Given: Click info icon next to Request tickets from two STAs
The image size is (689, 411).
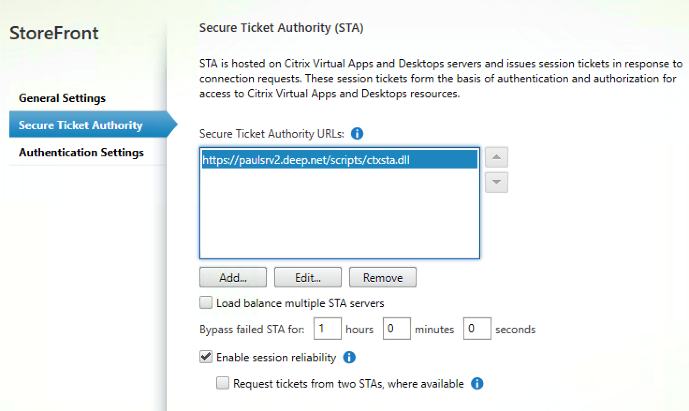Looking at the screenshot, I should pos(477,383).
